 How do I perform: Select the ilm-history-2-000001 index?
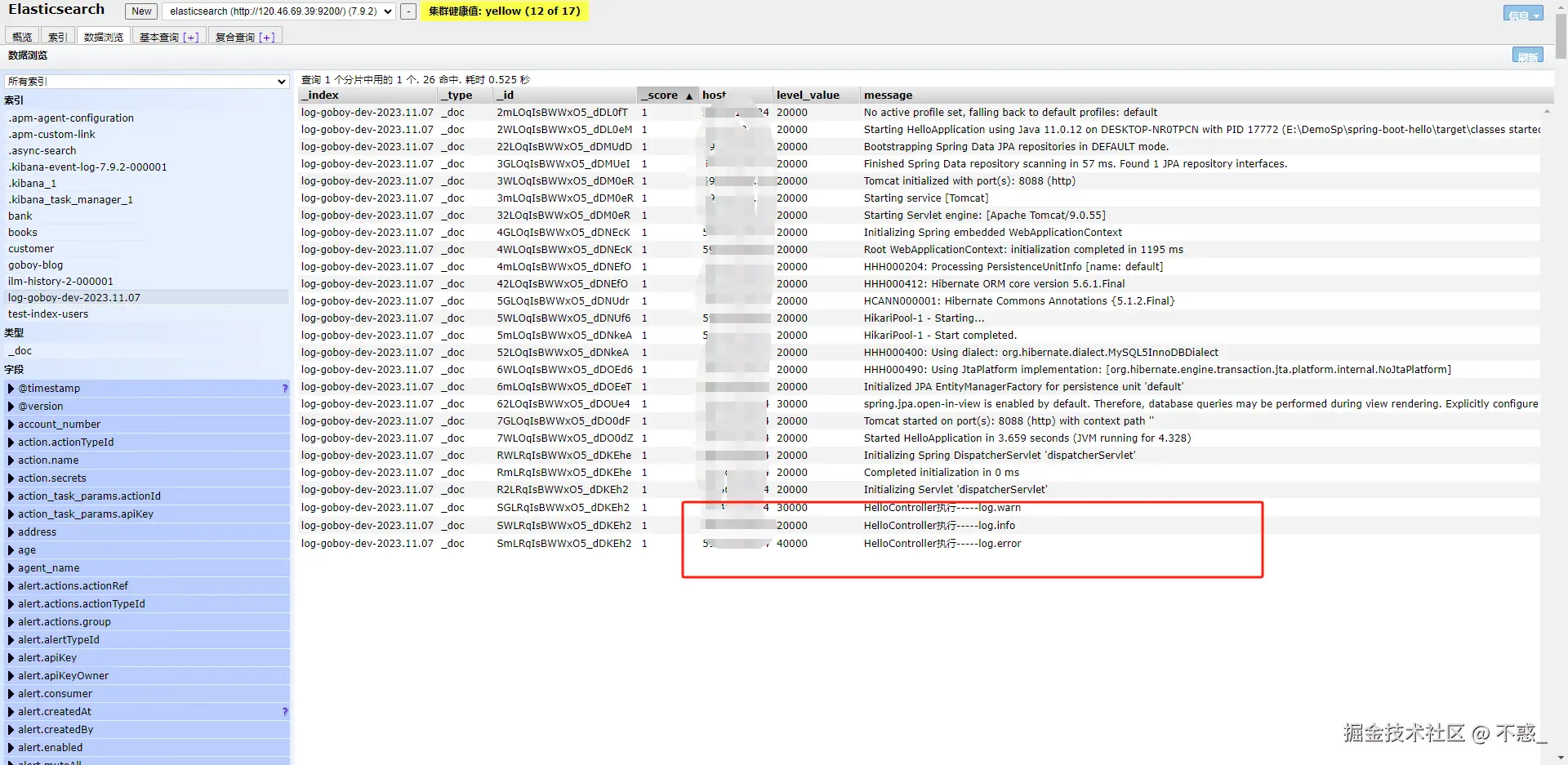tap(61, 282)
